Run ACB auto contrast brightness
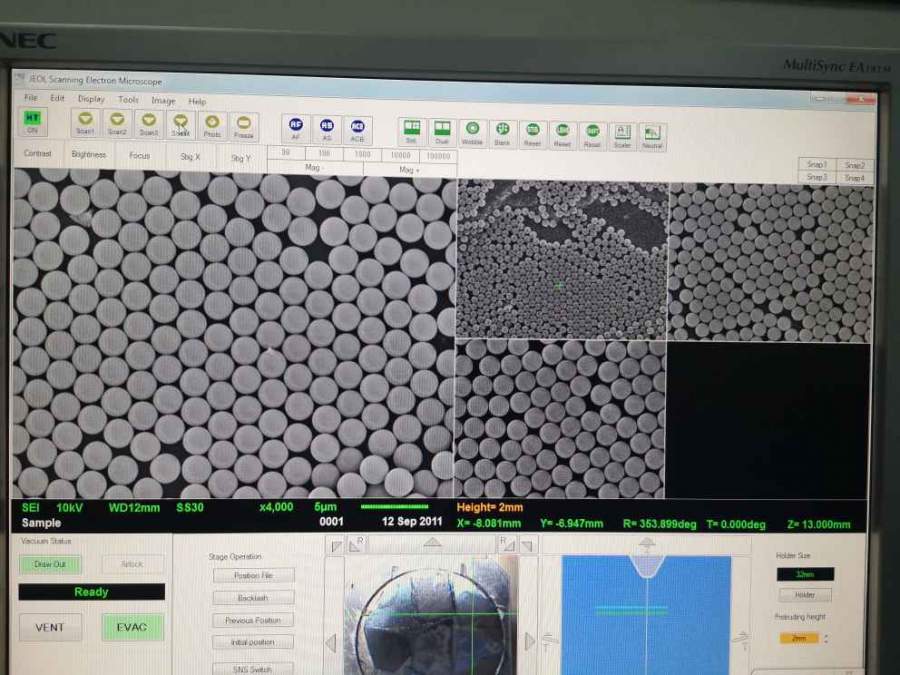Image resolution: width=900 pixels, height=675 pixels. 357,129
